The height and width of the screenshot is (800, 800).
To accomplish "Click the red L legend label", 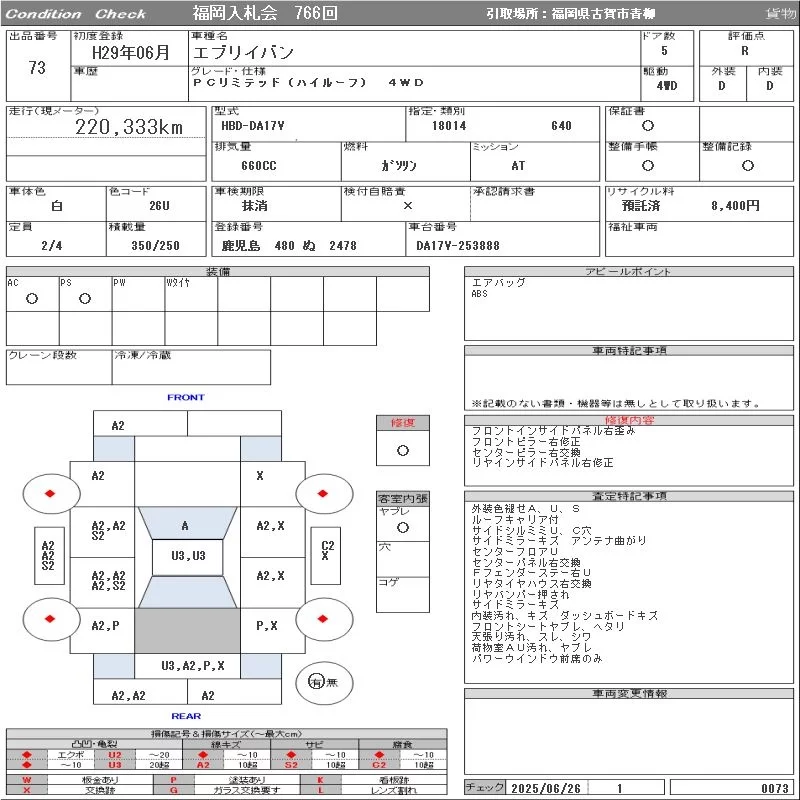I will pyautogui.click(x=320, y=790).
